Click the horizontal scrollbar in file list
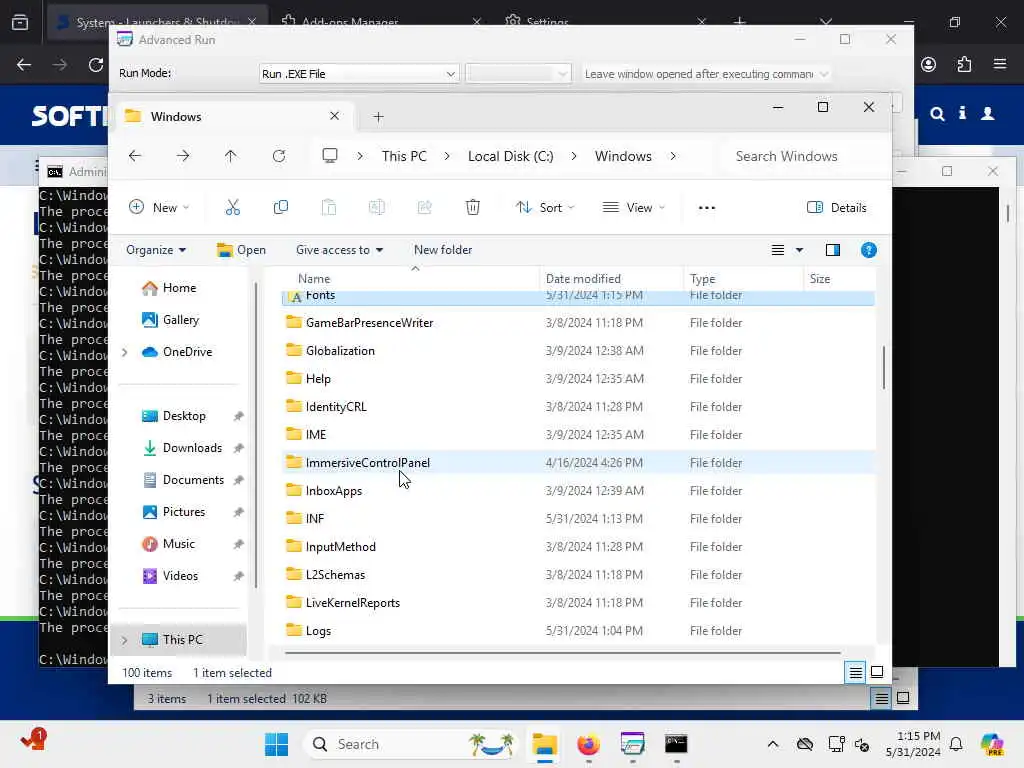The height and width of the screenshot is (768, 1024). click(x=562, y=652)
